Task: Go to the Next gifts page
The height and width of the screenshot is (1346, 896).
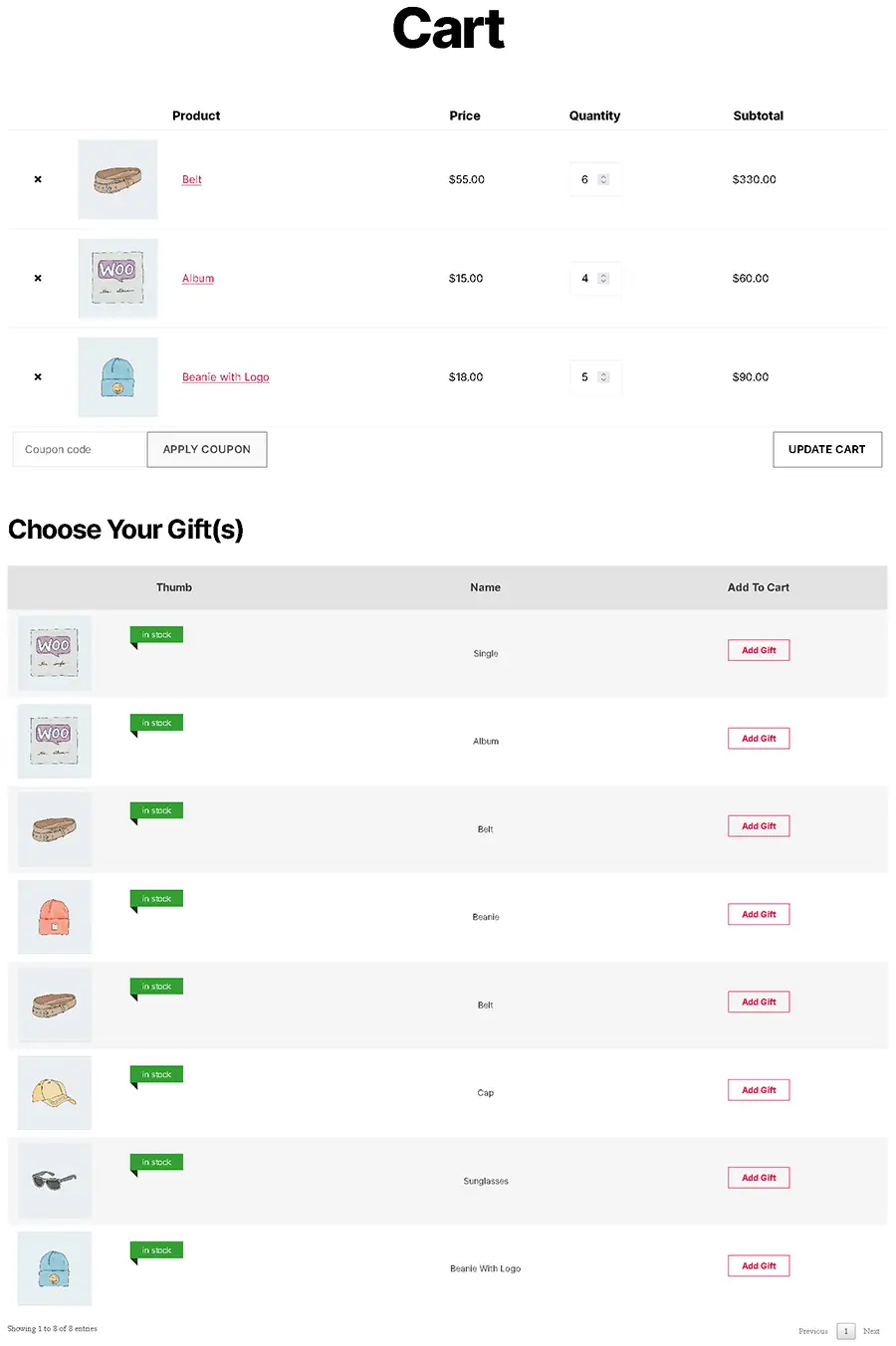Action: click(871, 1331)
